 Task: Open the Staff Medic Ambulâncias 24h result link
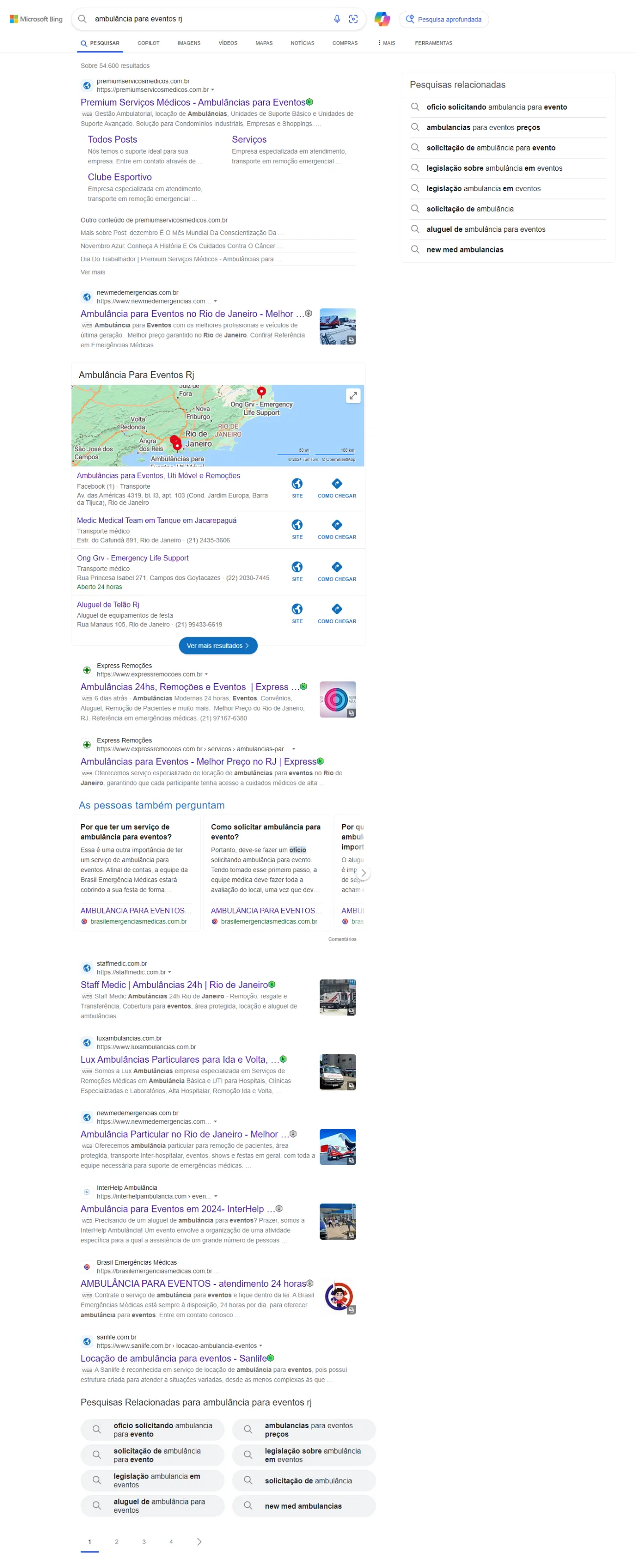click(174, 984)
